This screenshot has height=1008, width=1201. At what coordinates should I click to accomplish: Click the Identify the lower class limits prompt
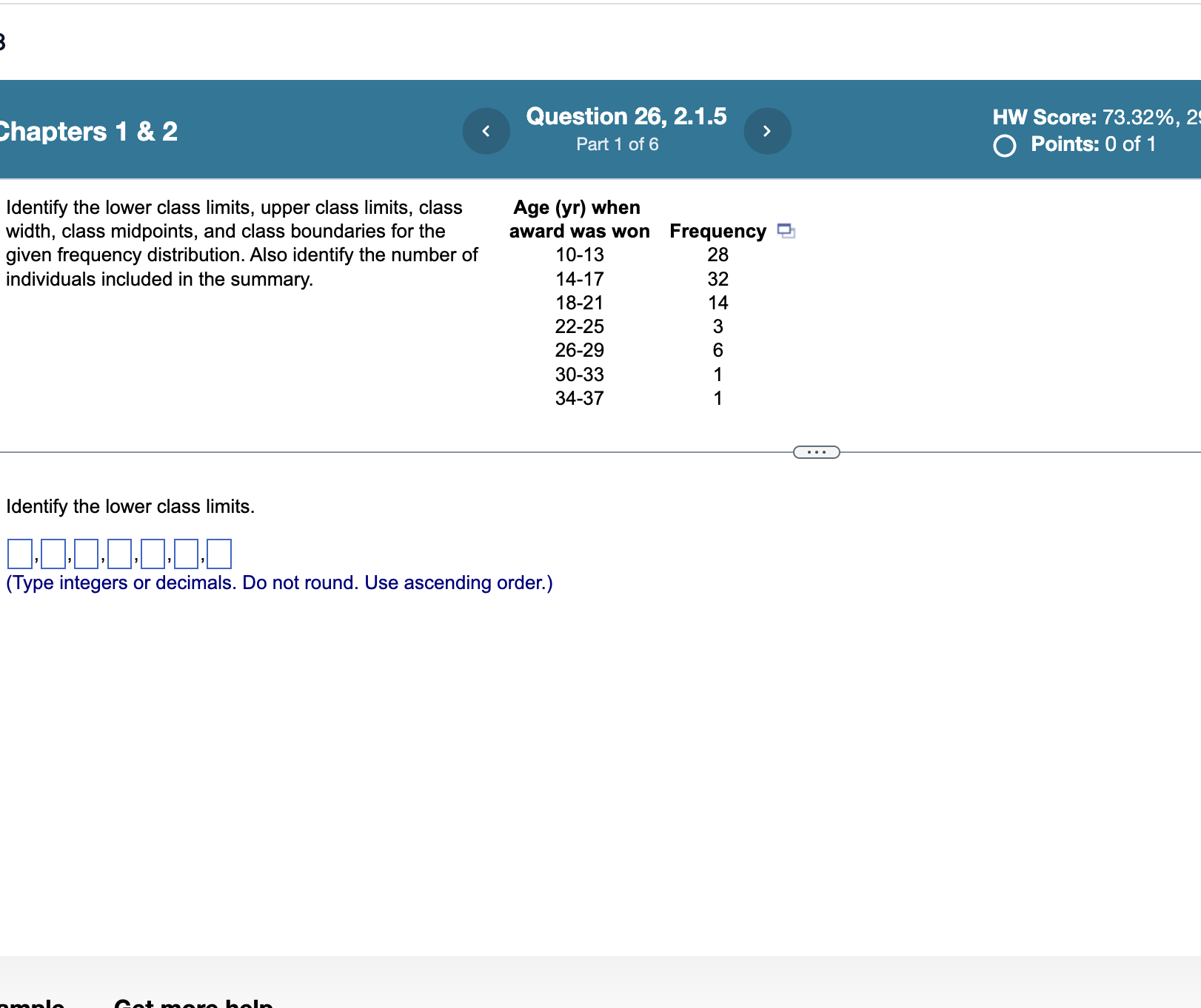[x=130, y=506]
